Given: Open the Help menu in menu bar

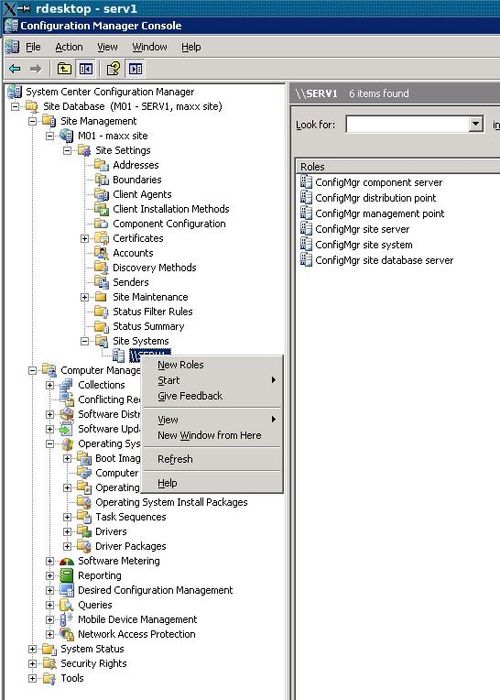Looking at the screenshot, I should point(191,47).
